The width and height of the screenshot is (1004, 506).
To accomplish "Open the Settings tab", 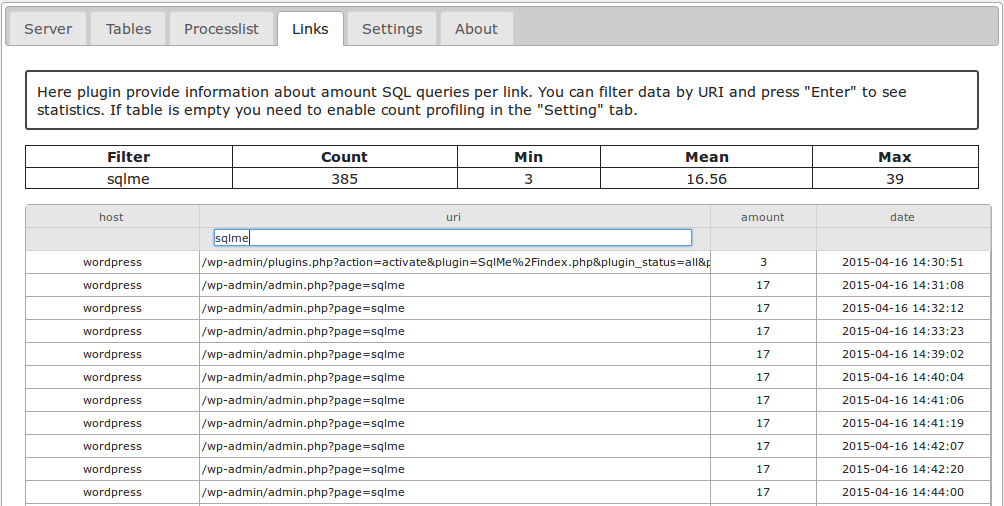I will tap(392, 29).
